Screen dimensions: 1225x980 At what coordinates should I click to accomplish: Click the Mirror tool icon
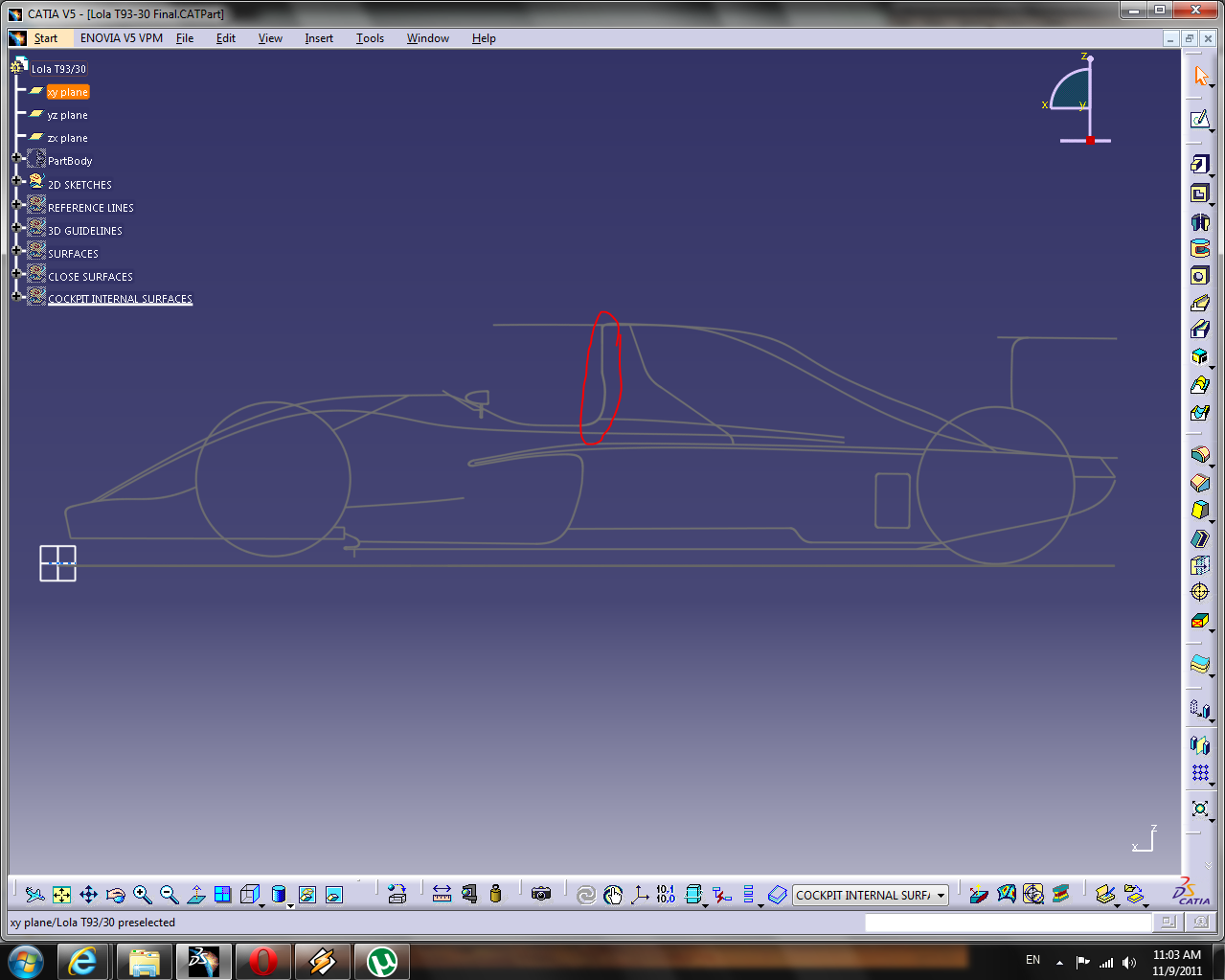pos(1200,744)
